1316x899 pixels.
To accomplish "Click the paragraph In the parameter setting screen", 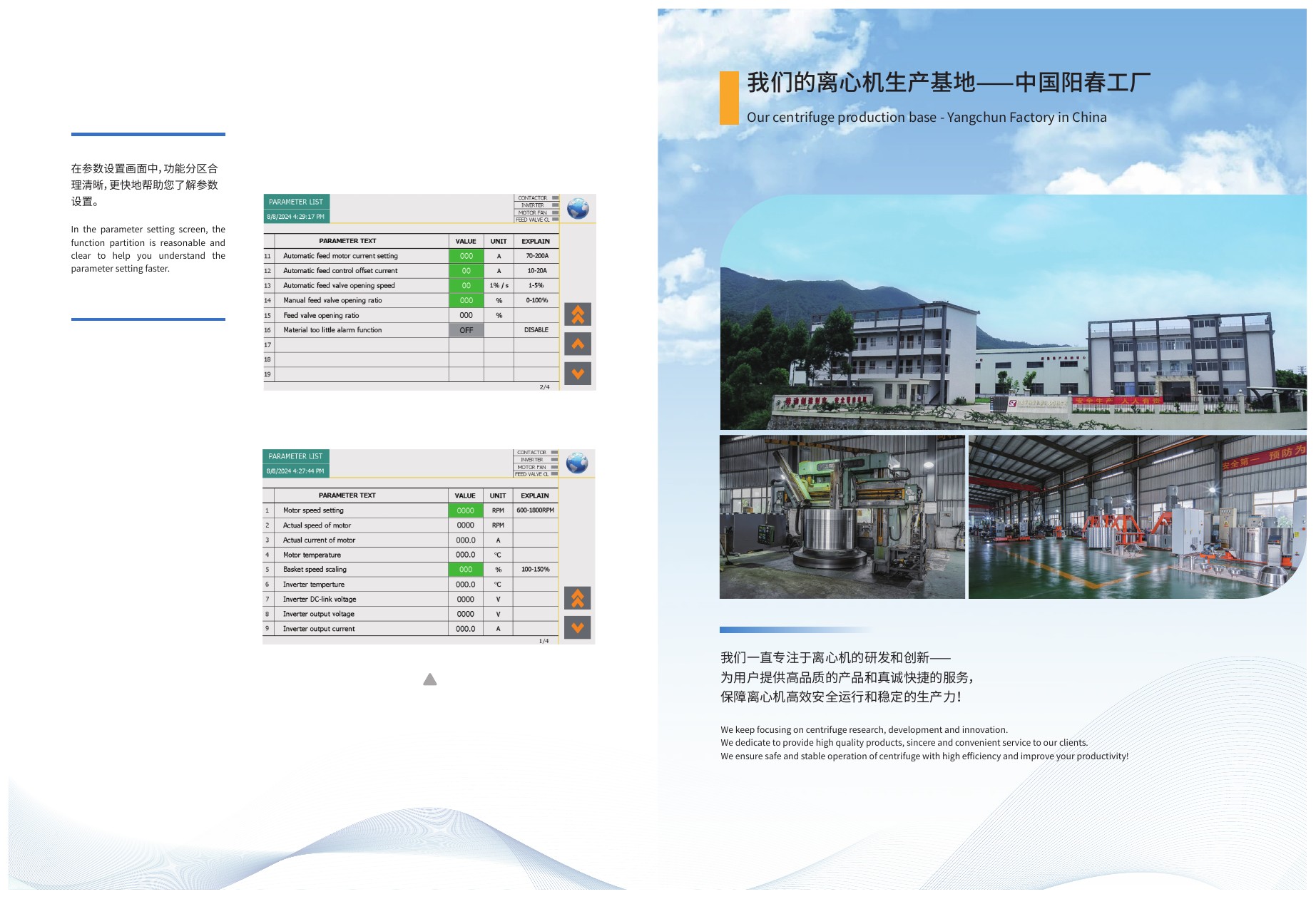I will (x=148, y=249).
